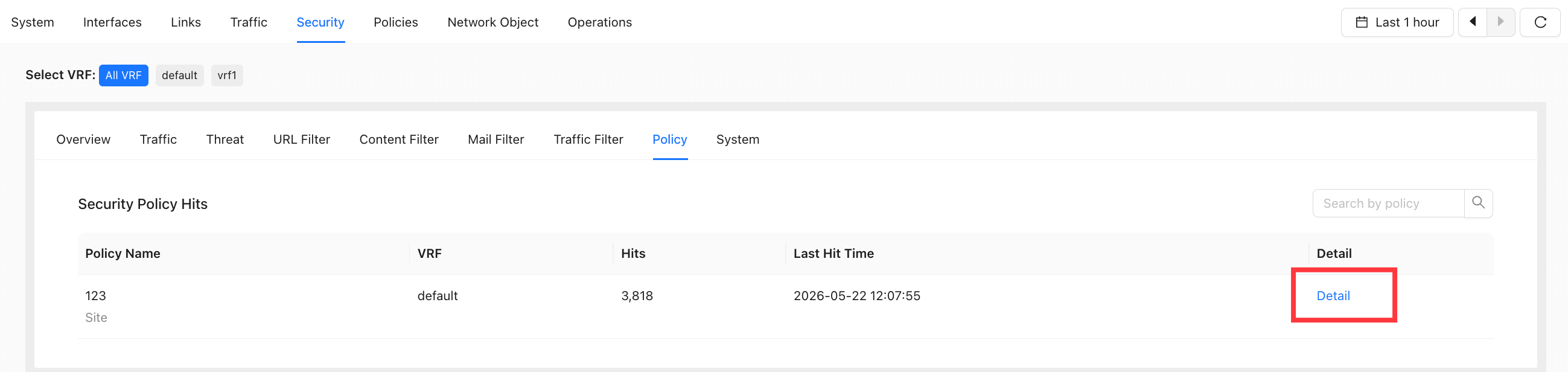Select the Security top tab
1568x372 pixels.
(x=320, y=22)
